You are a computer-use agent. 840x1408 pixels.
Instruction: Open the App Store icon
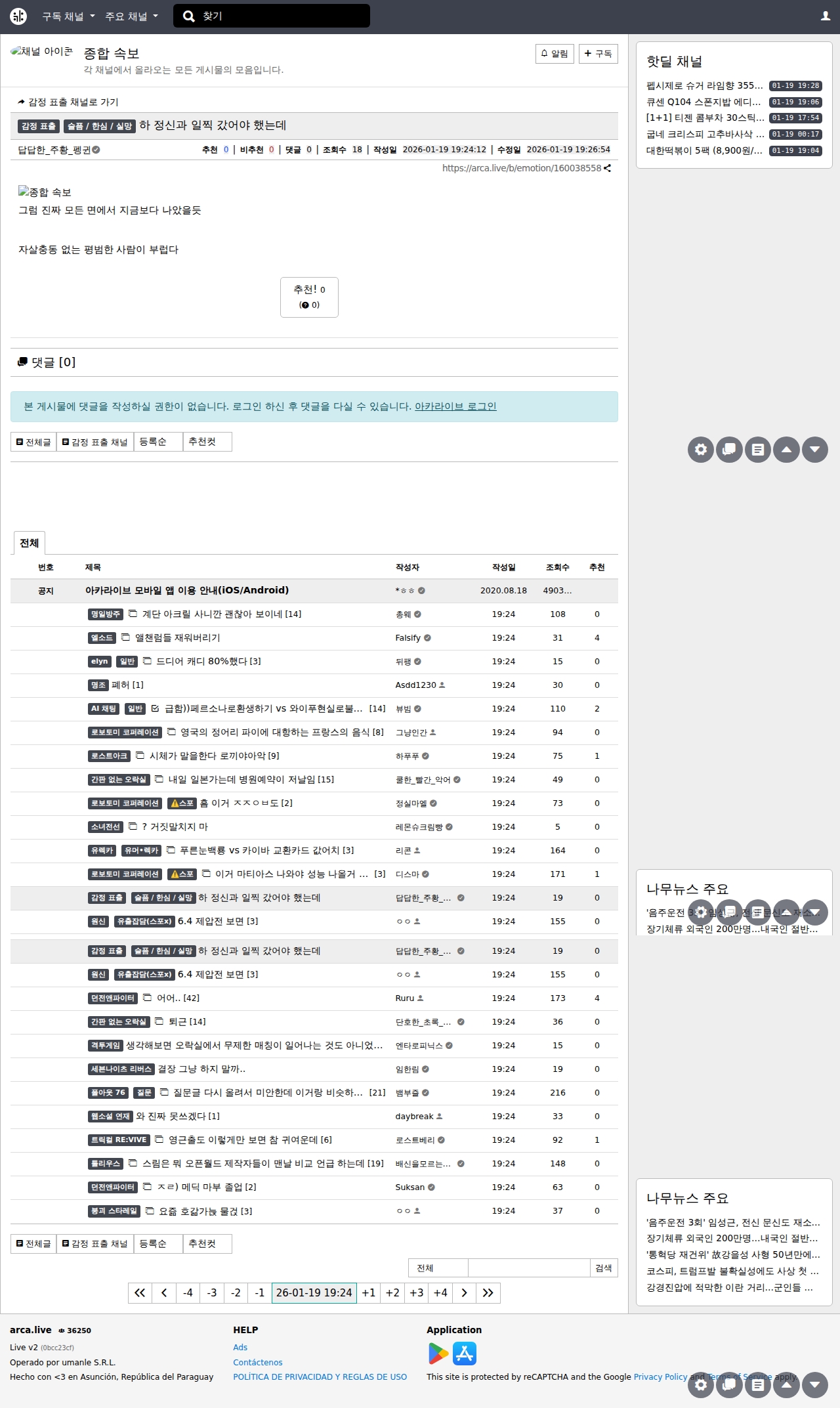[x=465, y=1354]
